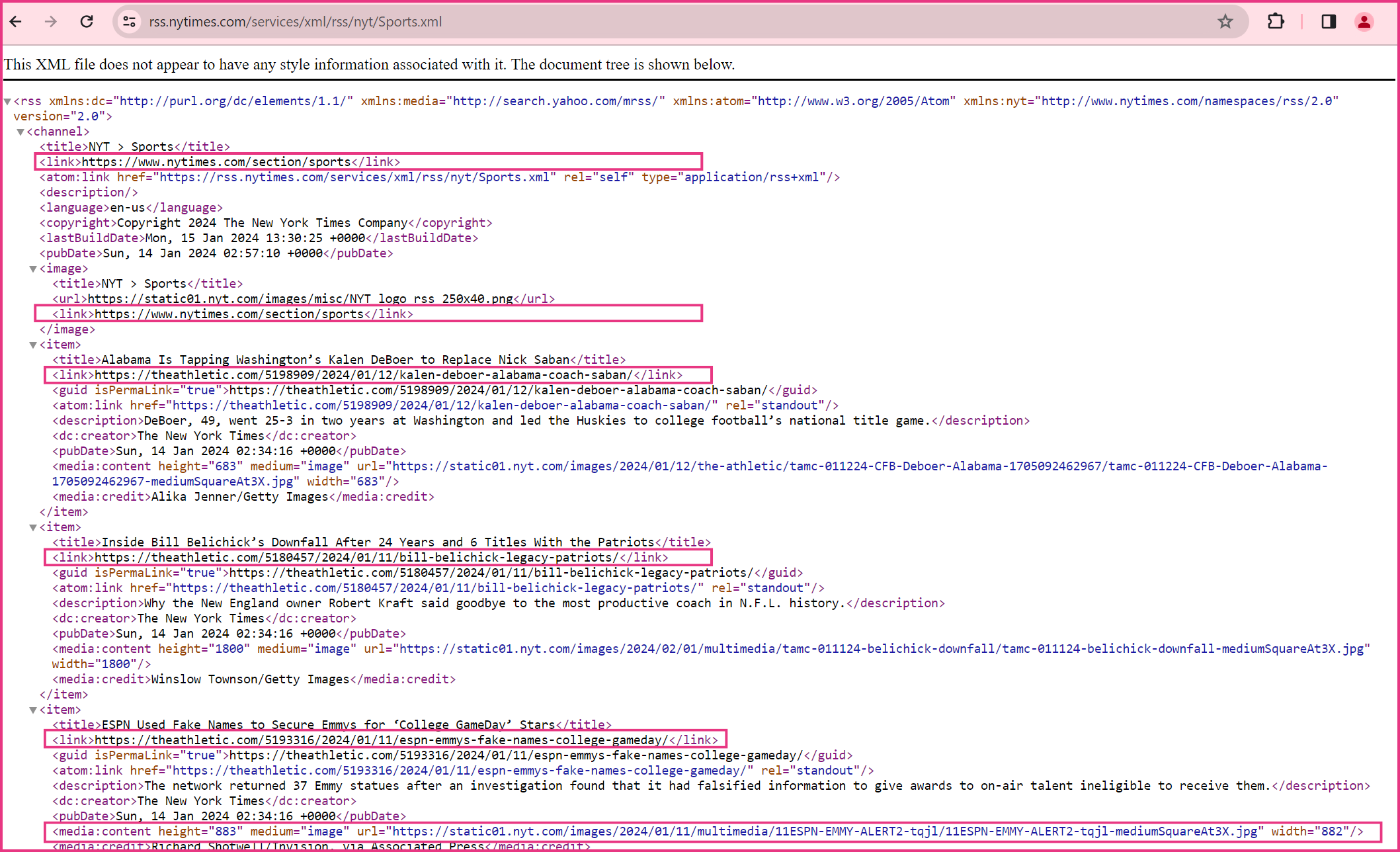Select the language en-us line
This screenshot has width=1400, height=852.
131,208
